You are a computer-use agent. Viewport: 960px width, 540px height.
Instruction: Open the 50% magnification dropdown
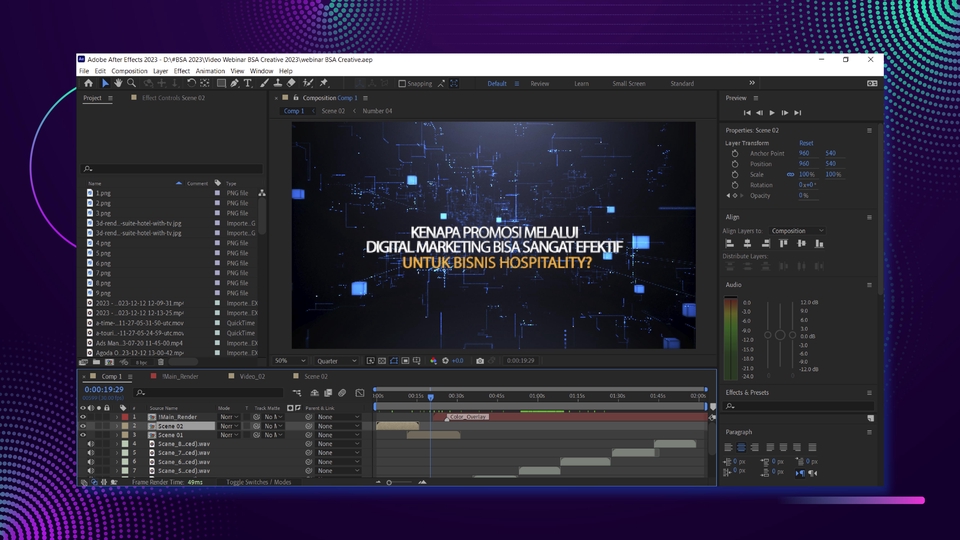coord(290,361)
